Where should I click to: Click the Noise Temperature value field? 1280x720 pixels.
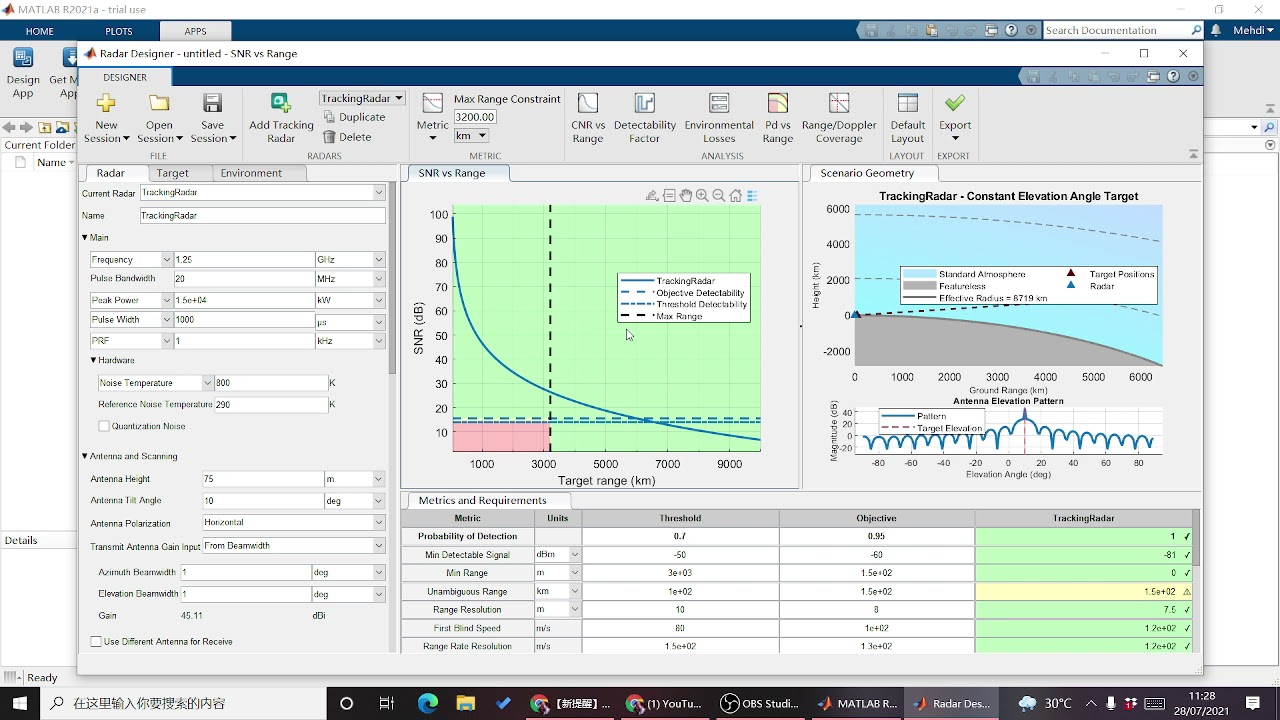(x=271, y=383)
